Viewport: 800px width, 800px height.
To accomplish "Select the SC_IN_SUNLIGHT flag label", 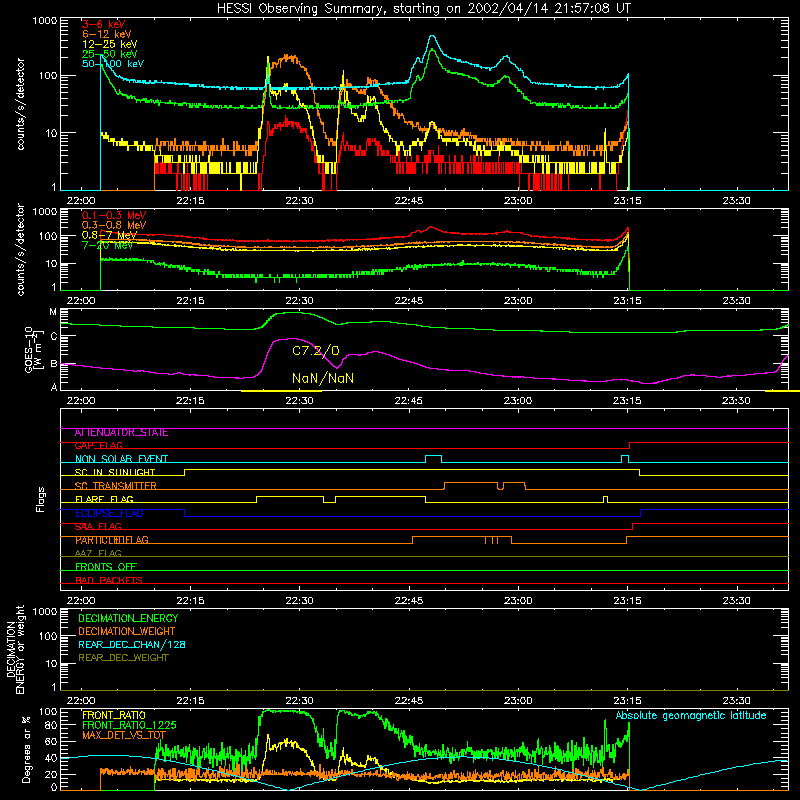I will [115, 472].
